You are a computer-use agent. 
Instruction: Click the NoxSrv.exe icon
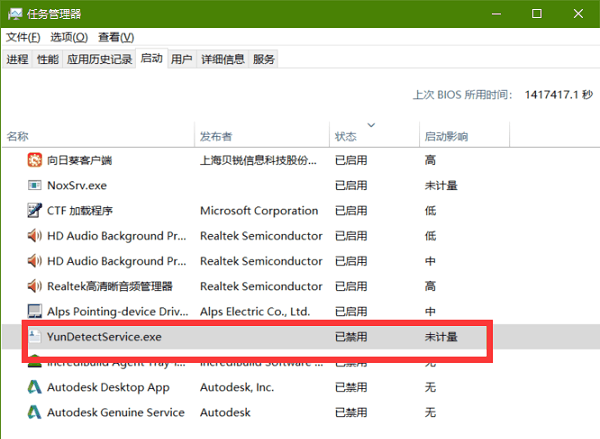point(34,185)
